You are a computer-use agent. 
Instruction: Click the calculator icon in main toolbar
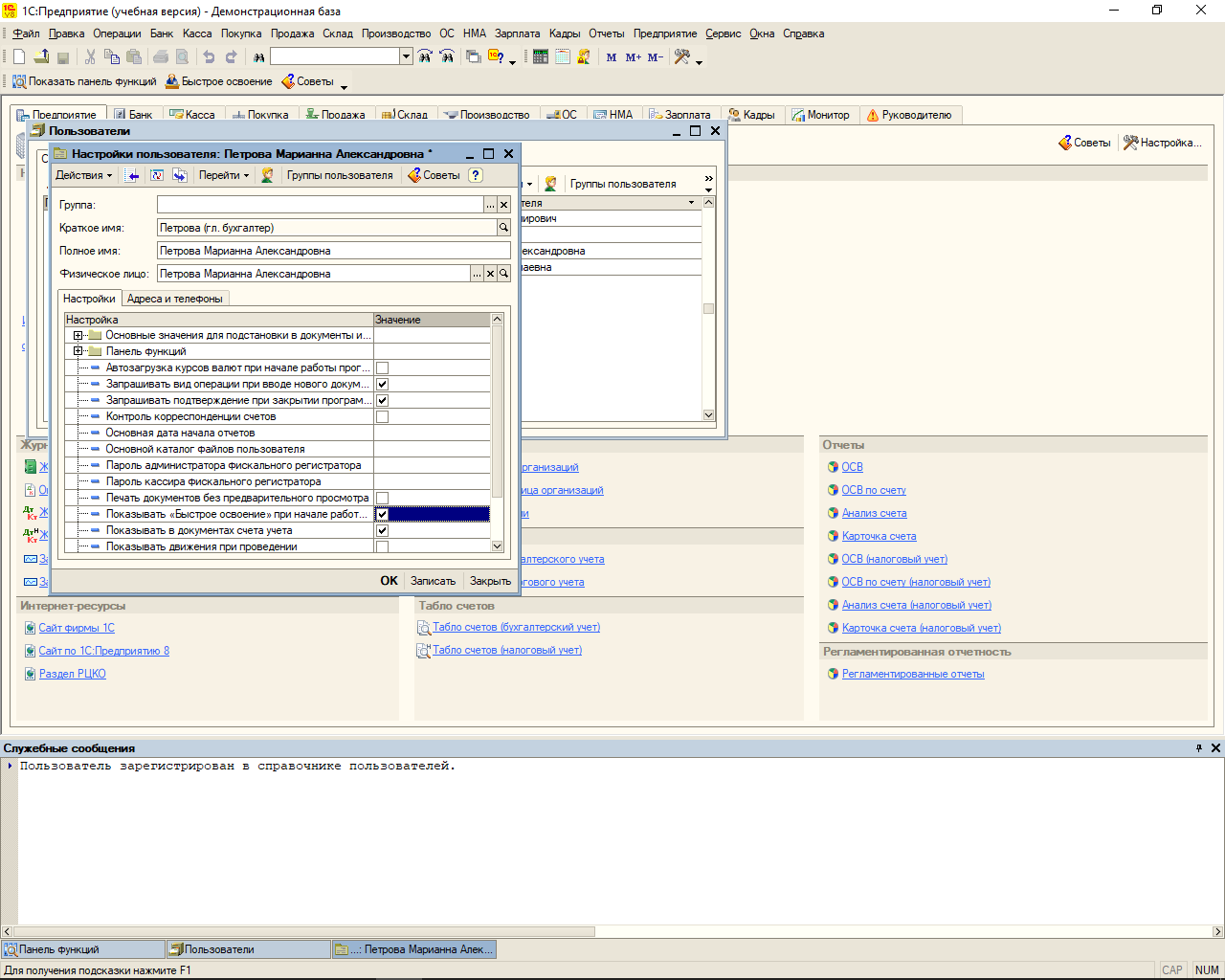coord(541,57)
